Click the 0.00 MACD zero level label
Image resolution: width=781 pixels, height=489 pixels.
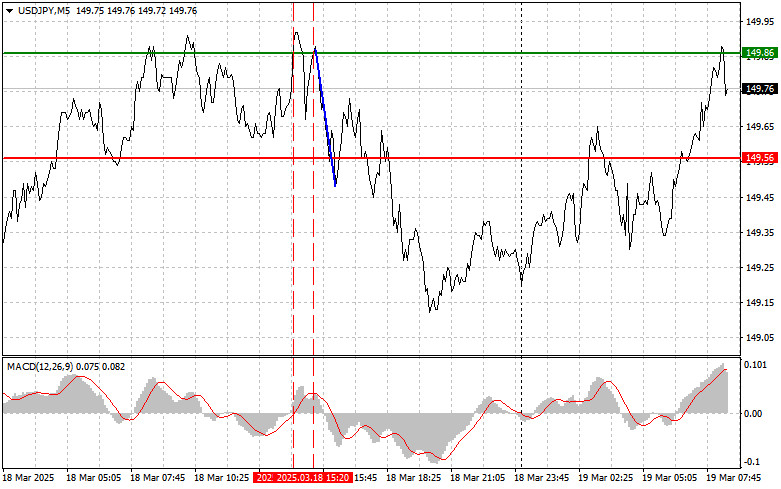[752, 413]
